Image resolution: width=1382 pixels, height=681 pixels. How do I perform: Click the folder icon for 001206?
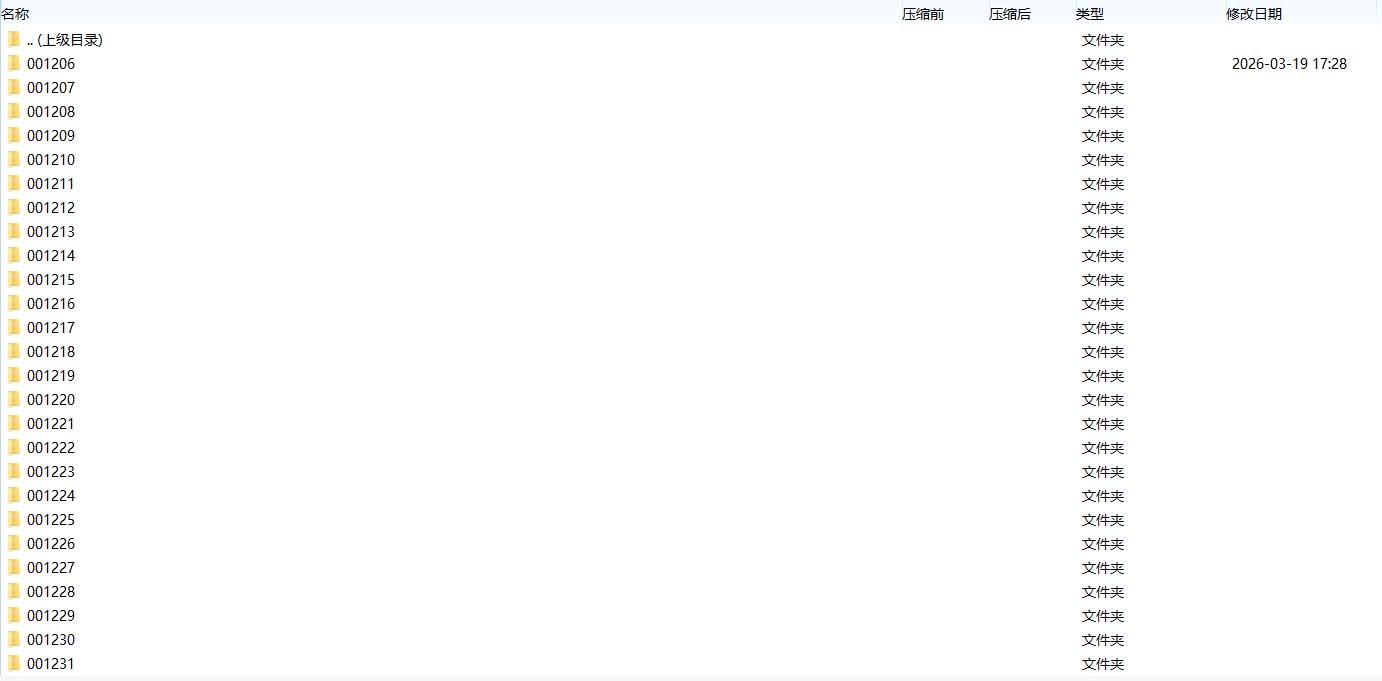14,64
